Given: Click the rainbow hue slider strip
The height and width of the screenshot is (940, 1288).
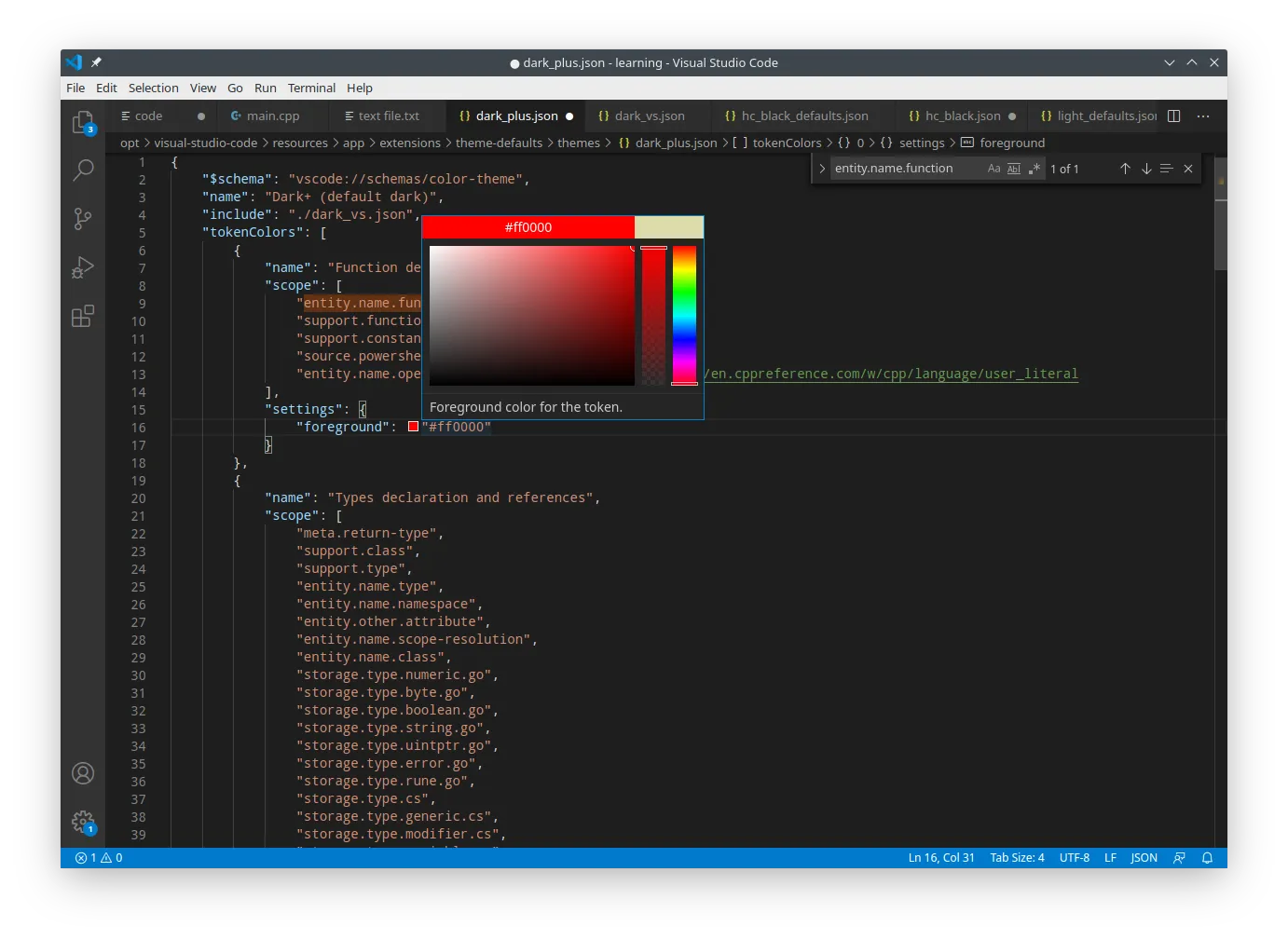Looking at the screenshot, I should pos(684,316).
